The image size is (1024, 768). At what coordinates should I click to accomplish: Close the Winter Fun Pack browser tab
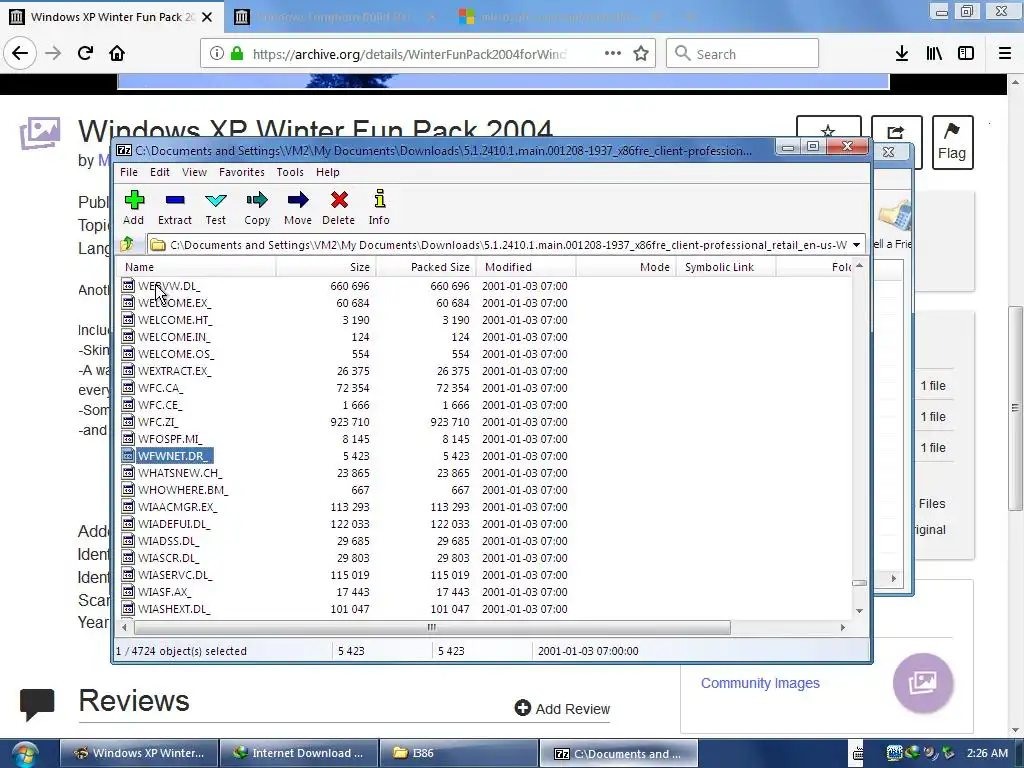[x=206, y=17]
